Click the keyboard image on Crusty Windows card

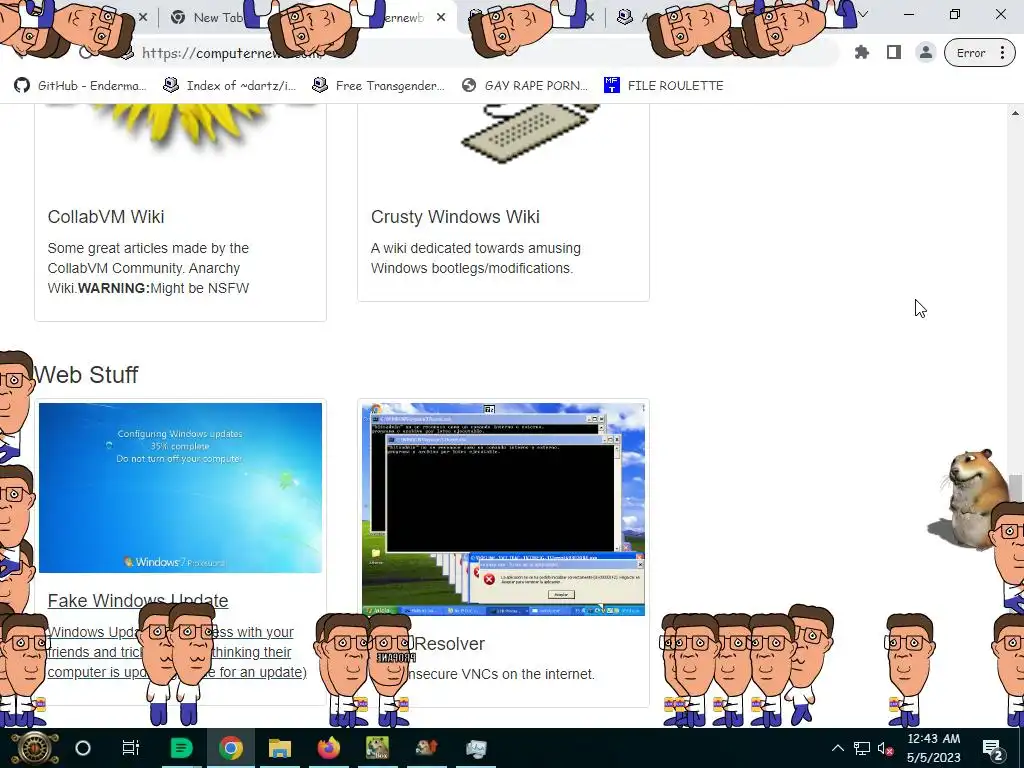[528, 133]
